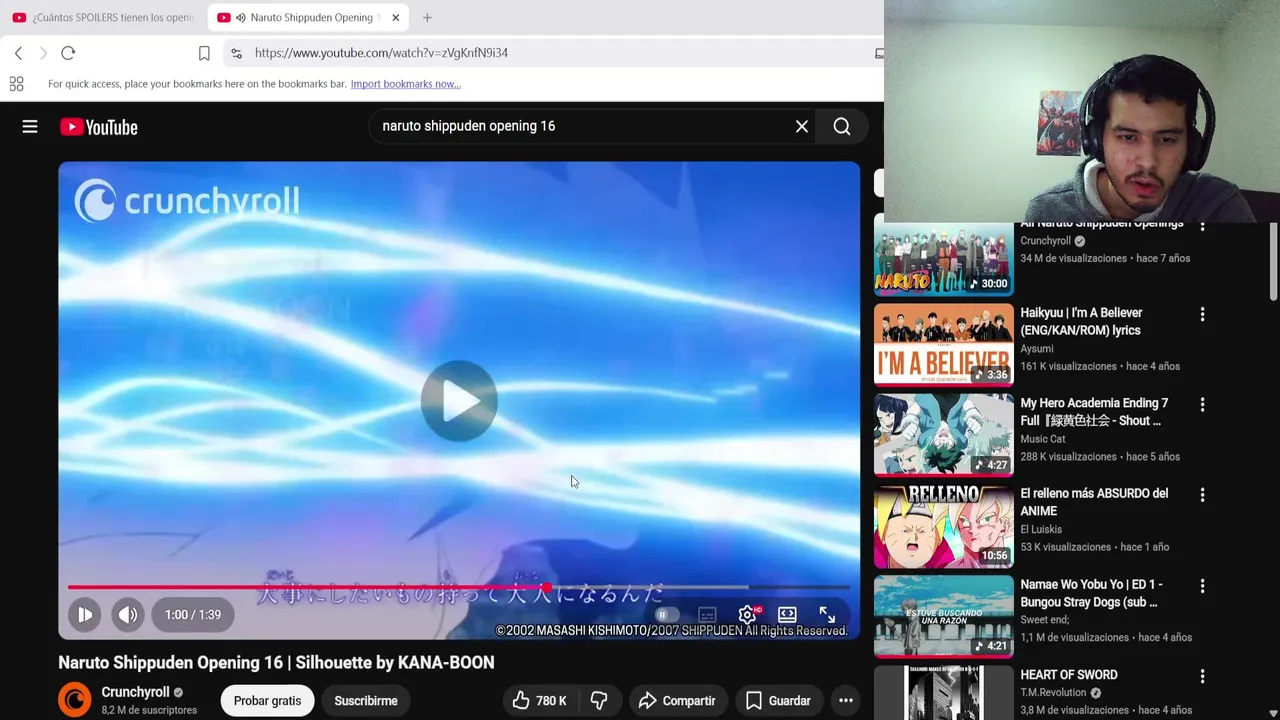Click the muted-audio speaker icon on the tab

240,17
